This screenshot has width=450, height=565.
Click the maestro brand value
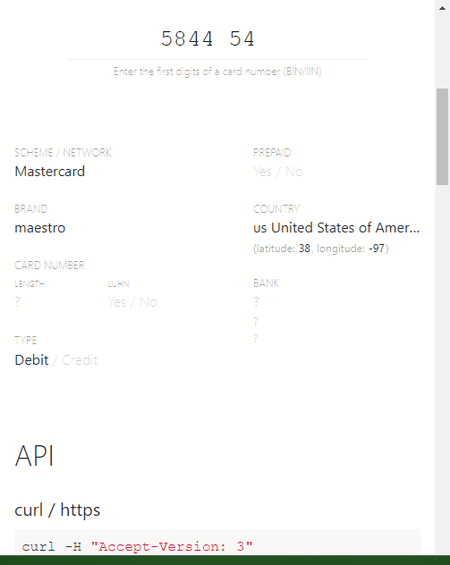(x=40, y=228)
